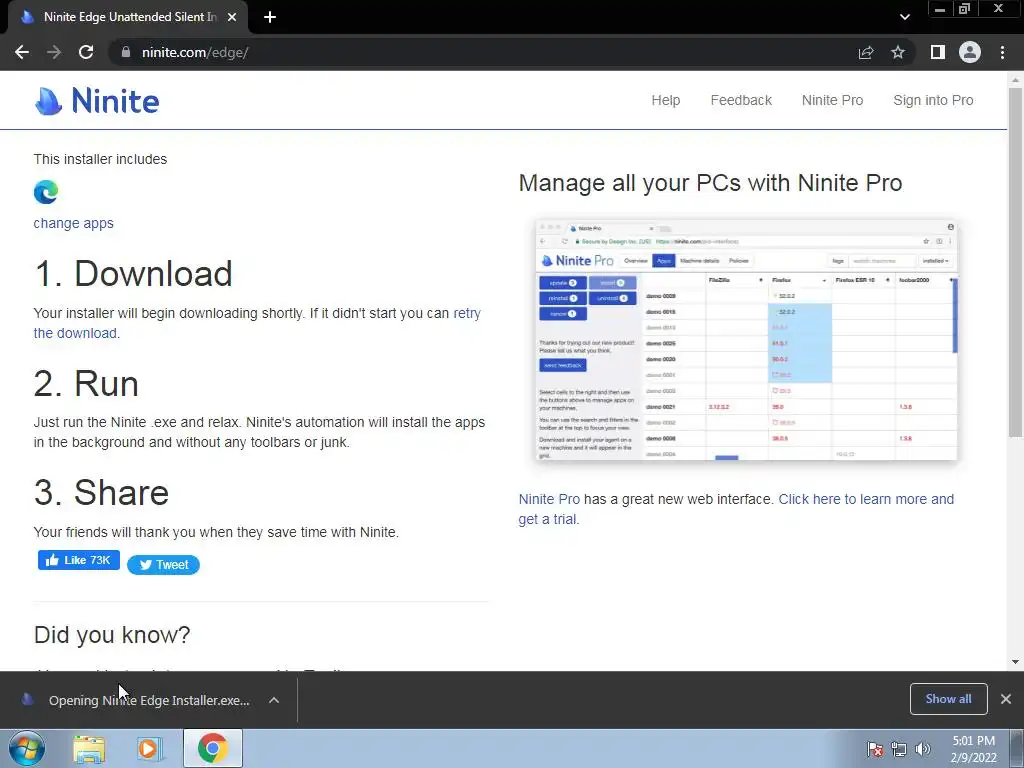Reload the Ninite page
The height and width of the screenshot is (768, 1024).
tap(86, 52)
